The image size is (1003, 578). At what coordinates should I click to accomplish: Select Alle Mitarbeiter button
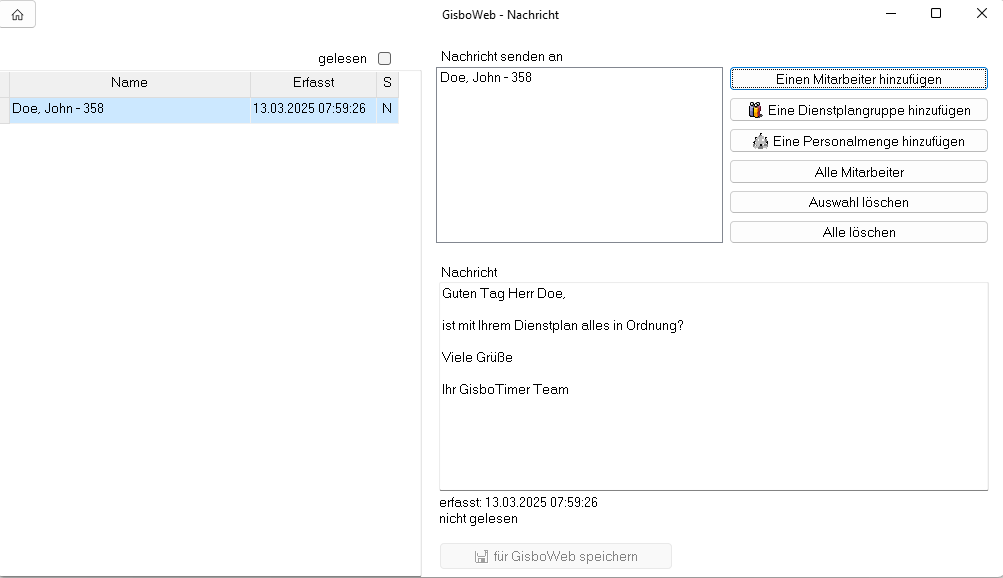click(x=858, y=172)
